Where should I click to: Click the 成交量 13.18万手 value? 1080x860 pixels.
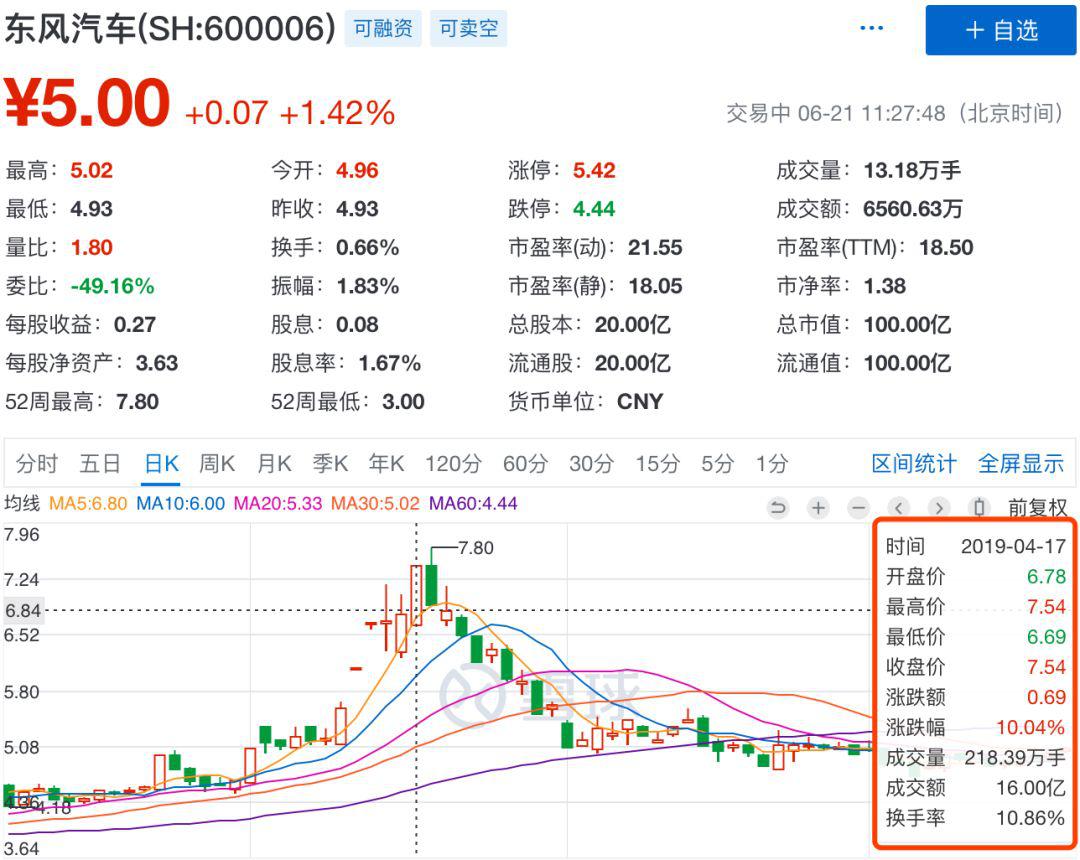coord(912,170)
